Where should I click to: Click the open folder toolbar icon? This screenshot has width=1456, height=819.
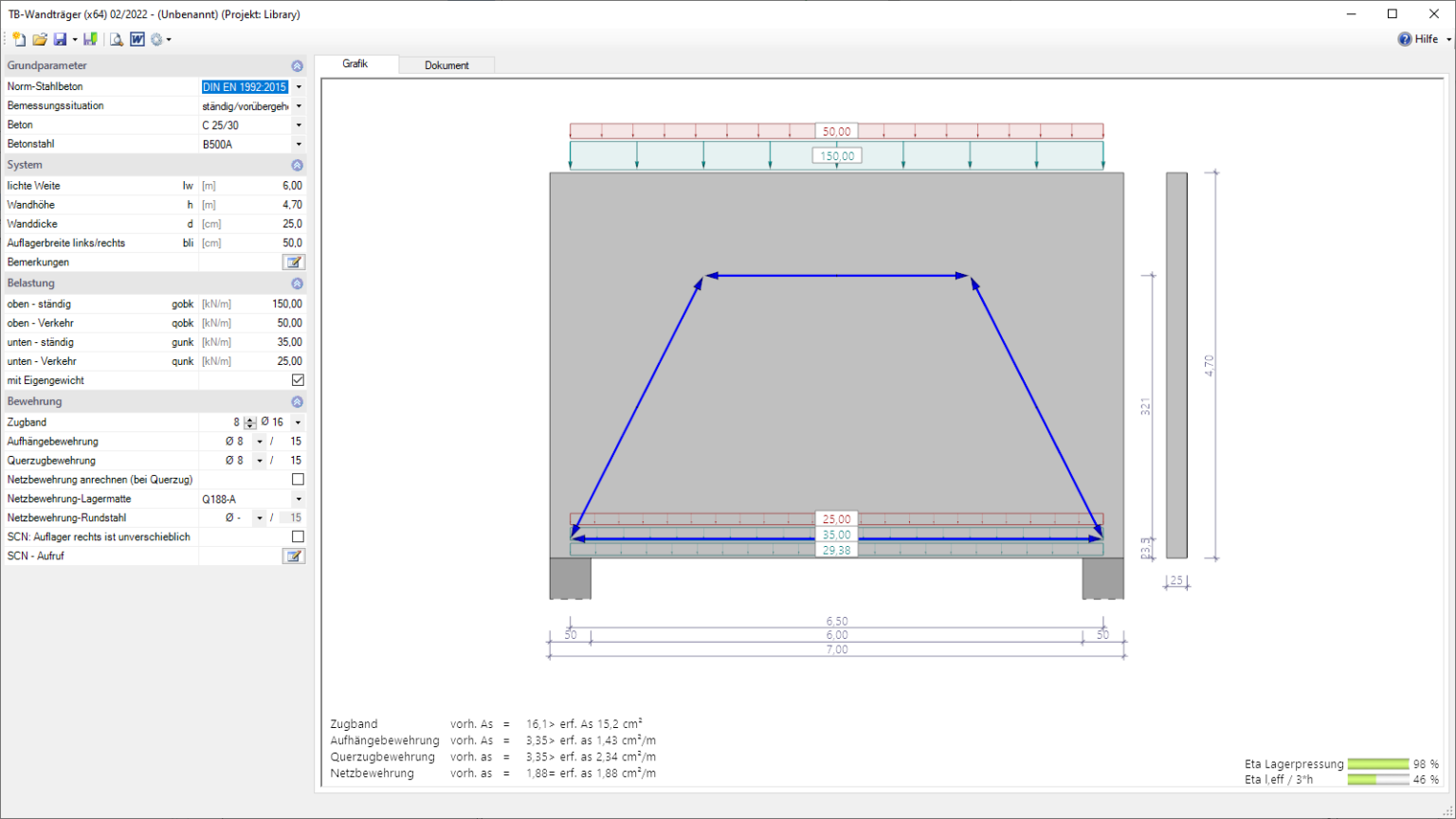[x=40, y=39]
